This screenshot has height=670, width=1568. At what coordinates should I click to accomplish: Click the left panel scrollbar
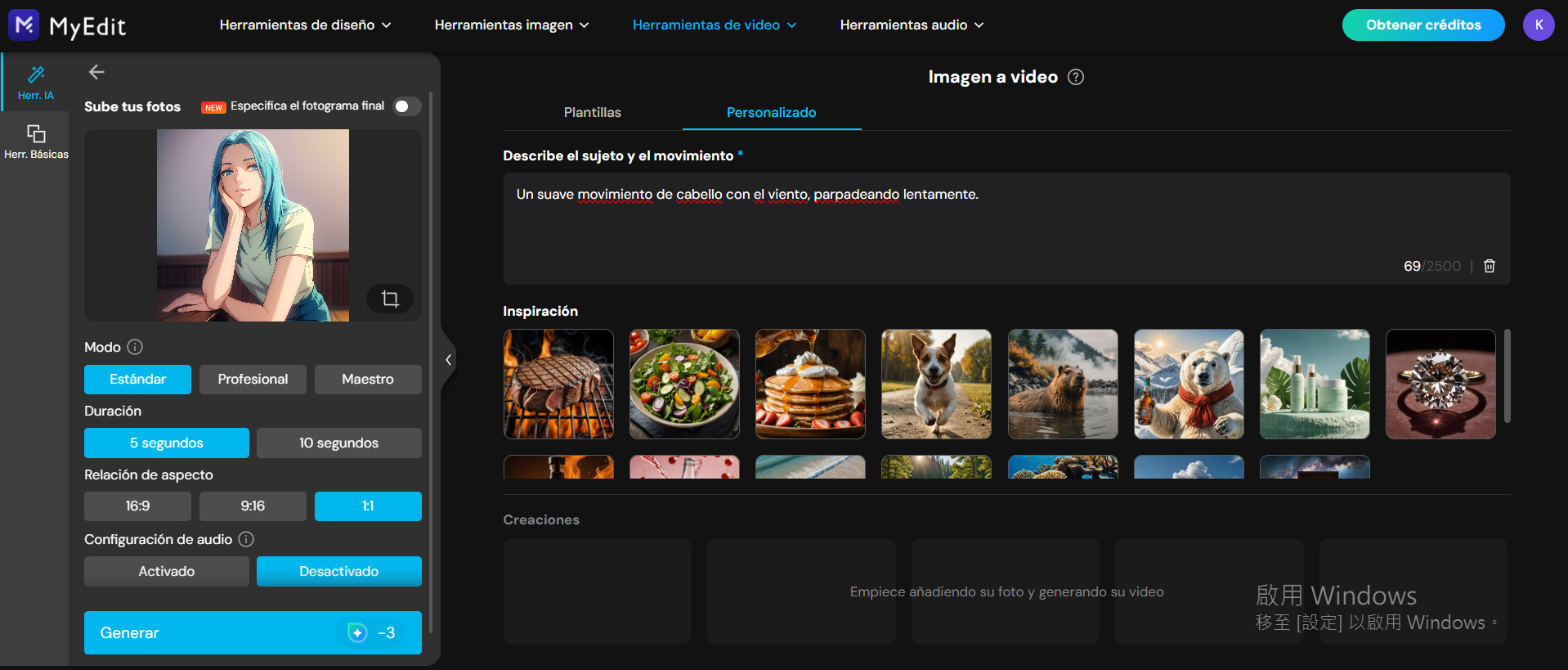point(431,364)
